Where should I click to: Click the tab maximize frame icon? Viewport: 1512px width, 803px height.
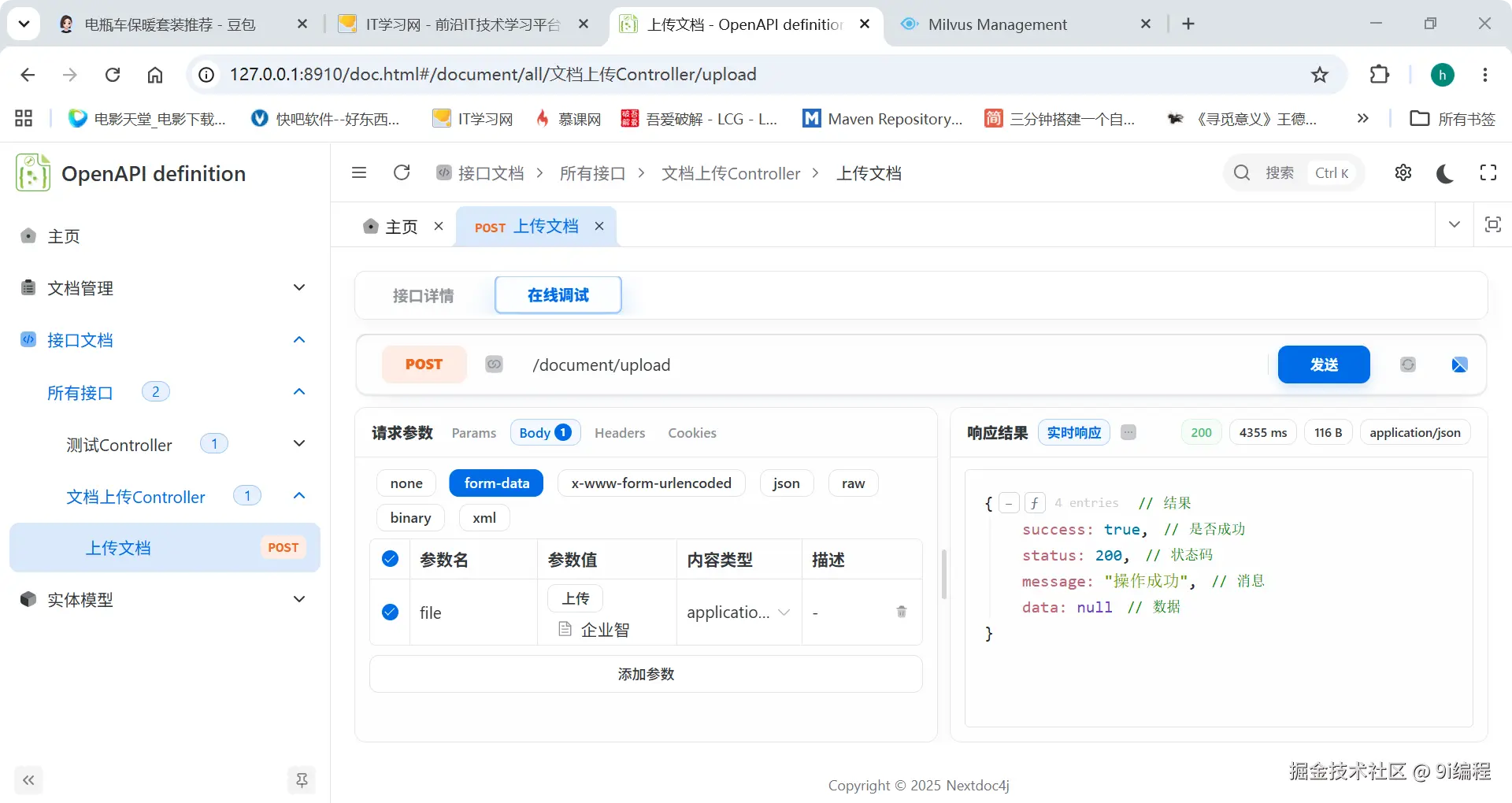[1492, 224]
